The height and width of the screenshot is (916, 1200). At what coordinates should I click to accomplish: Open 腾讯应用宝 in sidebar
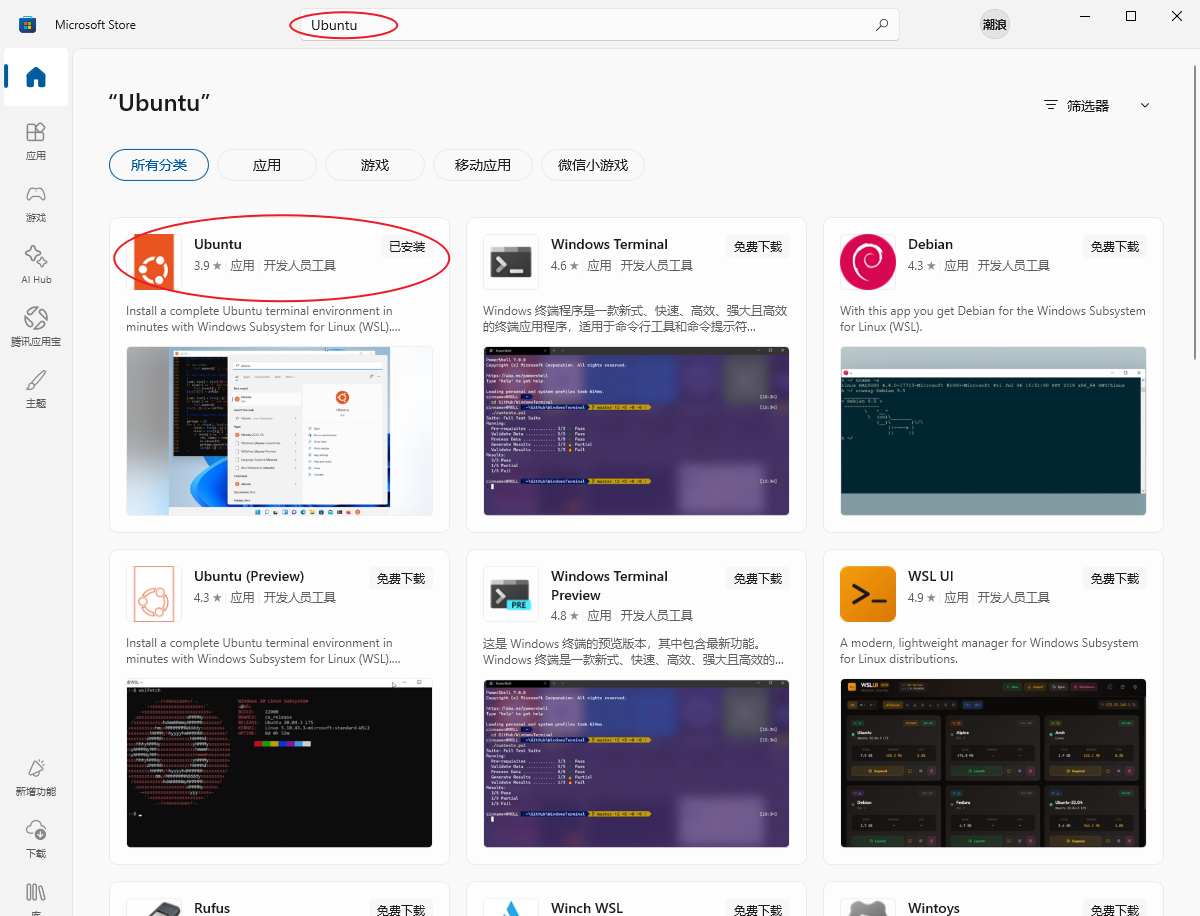pos(36,327)
